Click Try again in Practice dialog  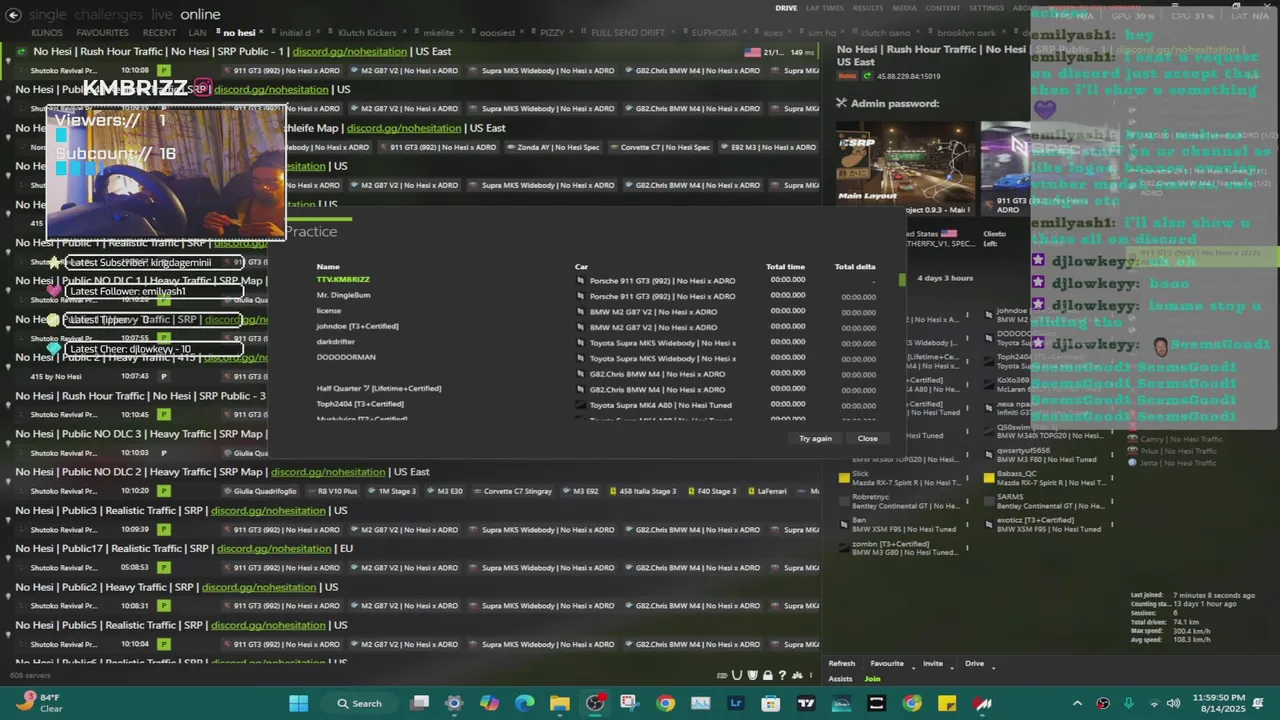tap(815, 438)
